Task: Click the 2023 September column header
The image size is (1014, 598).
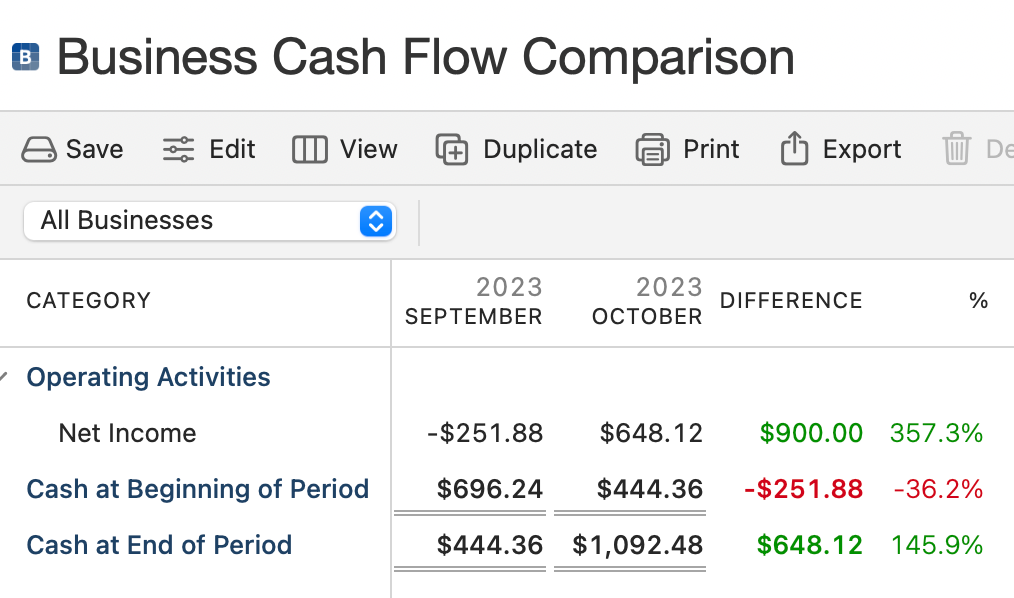Action: click(473, 302)
